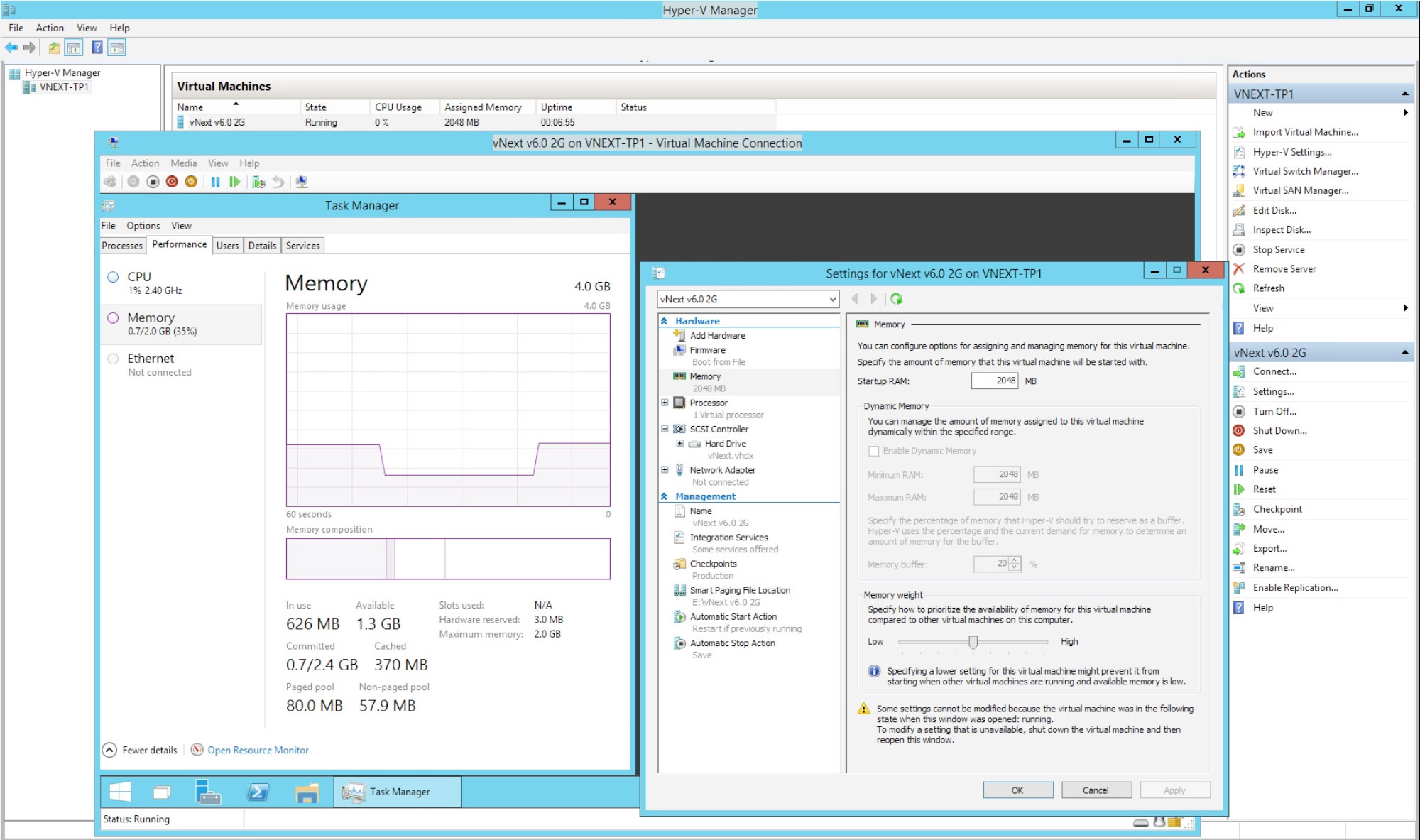Click the Turn Off icon in VM Connection toolbar
The width and height of the screenshot is (1420, 840).
click(x=153, y=182)
